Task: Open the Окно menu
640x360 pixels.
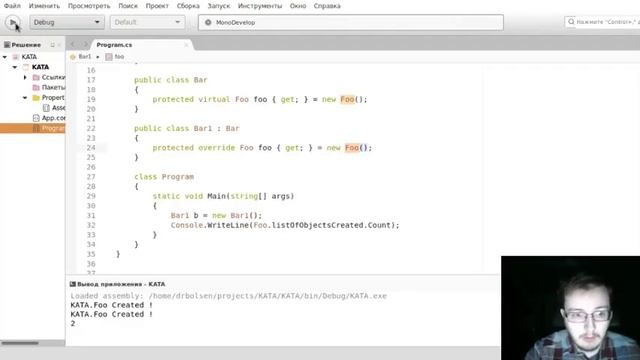Action: [x=298, y=6]
